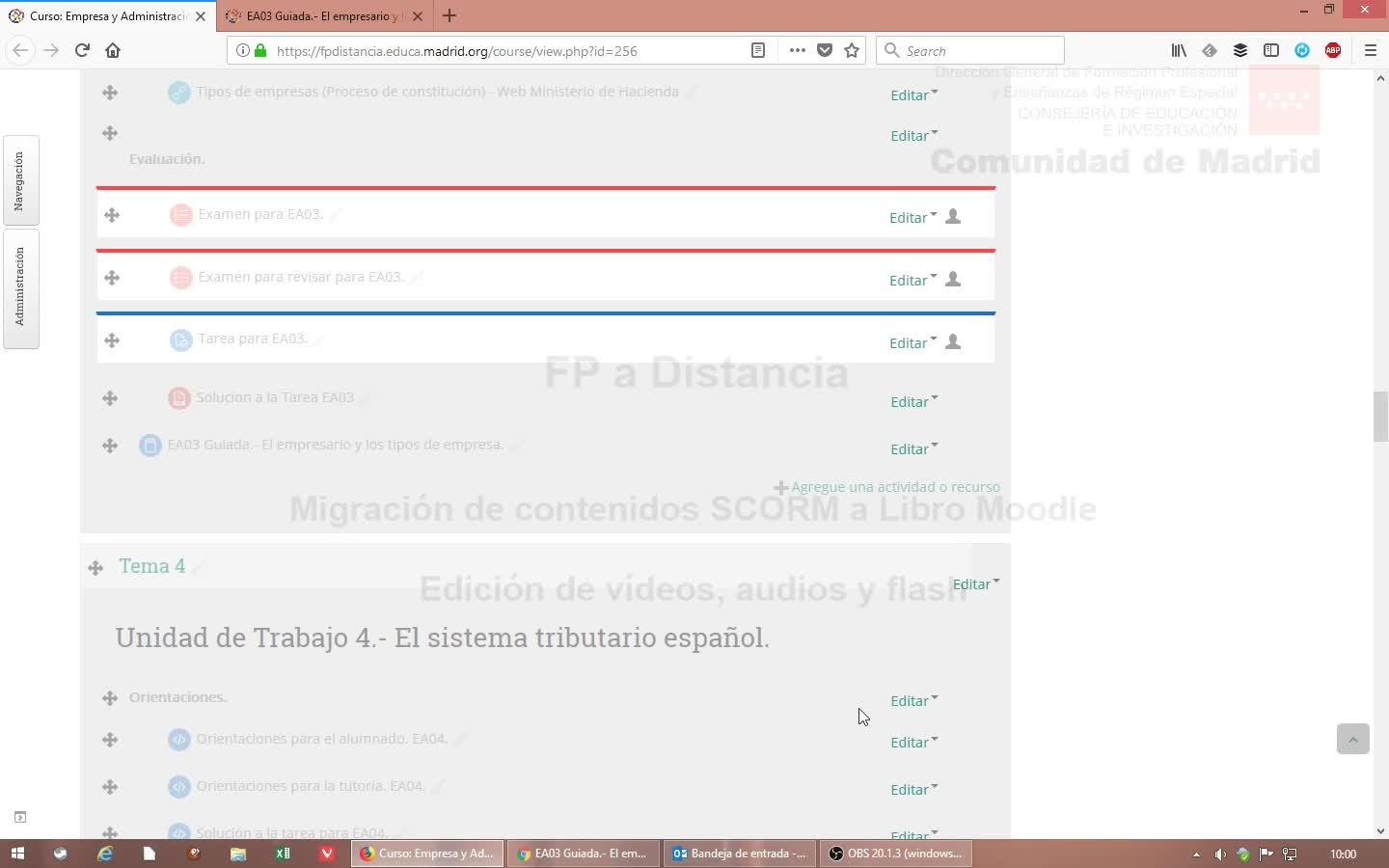
Task: Open the Firefox hamburger menu
Action: coord(1370,50)
